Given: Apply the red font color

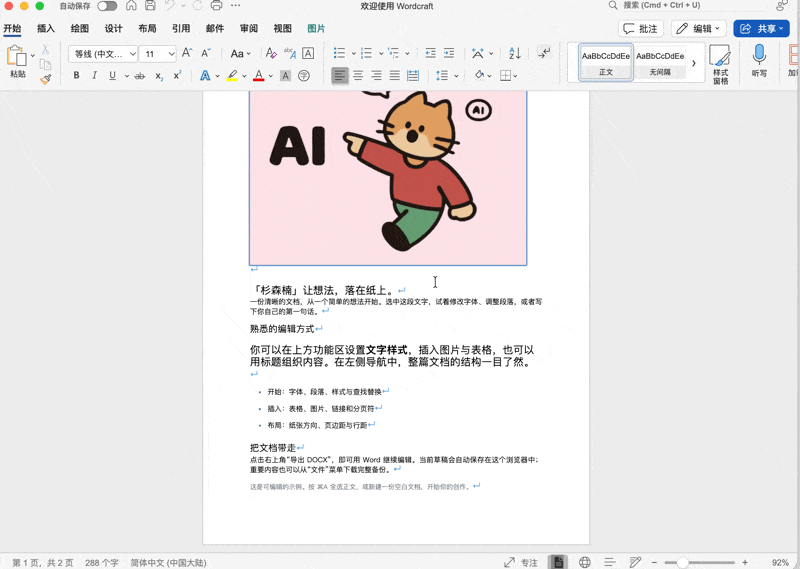Looking at the screenshot, I should [x=259, y=76].
